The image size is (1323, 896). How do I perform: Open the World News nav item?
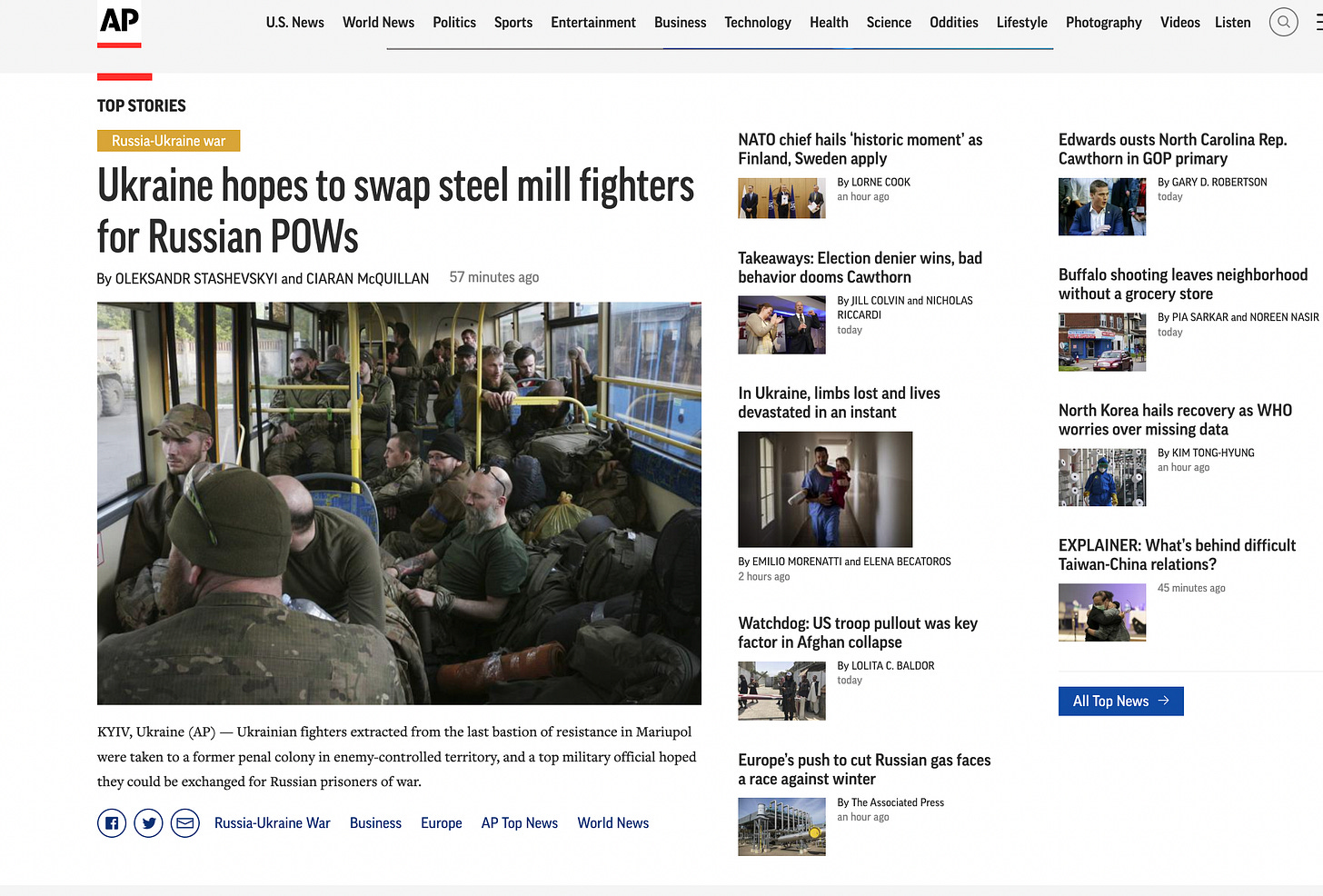pos(378,23)
